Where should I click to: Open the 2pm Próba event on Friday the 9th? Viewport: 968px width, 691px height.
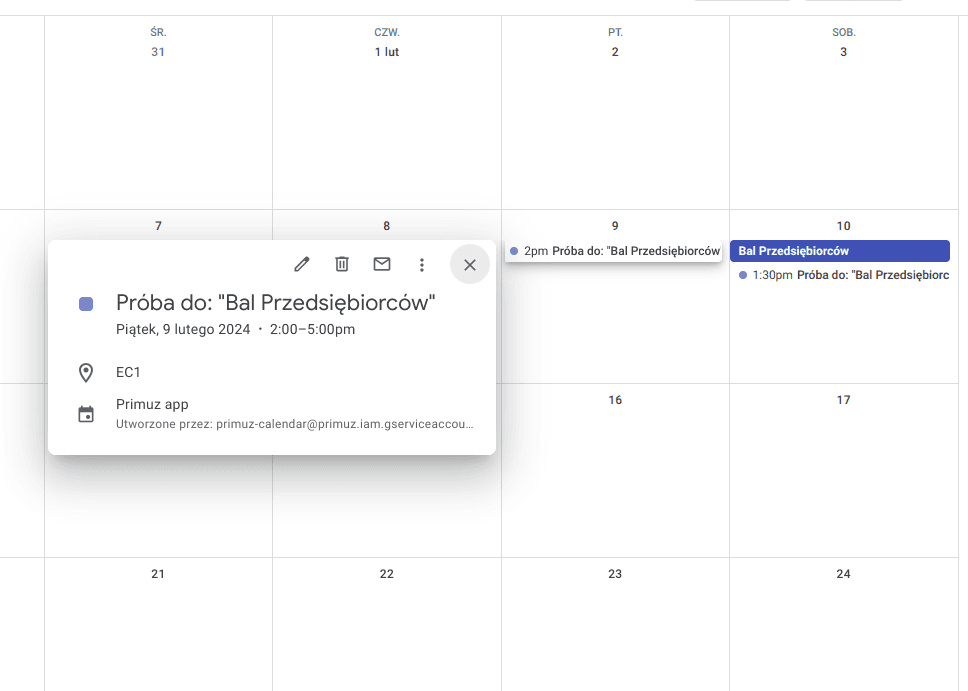point(613,251)
